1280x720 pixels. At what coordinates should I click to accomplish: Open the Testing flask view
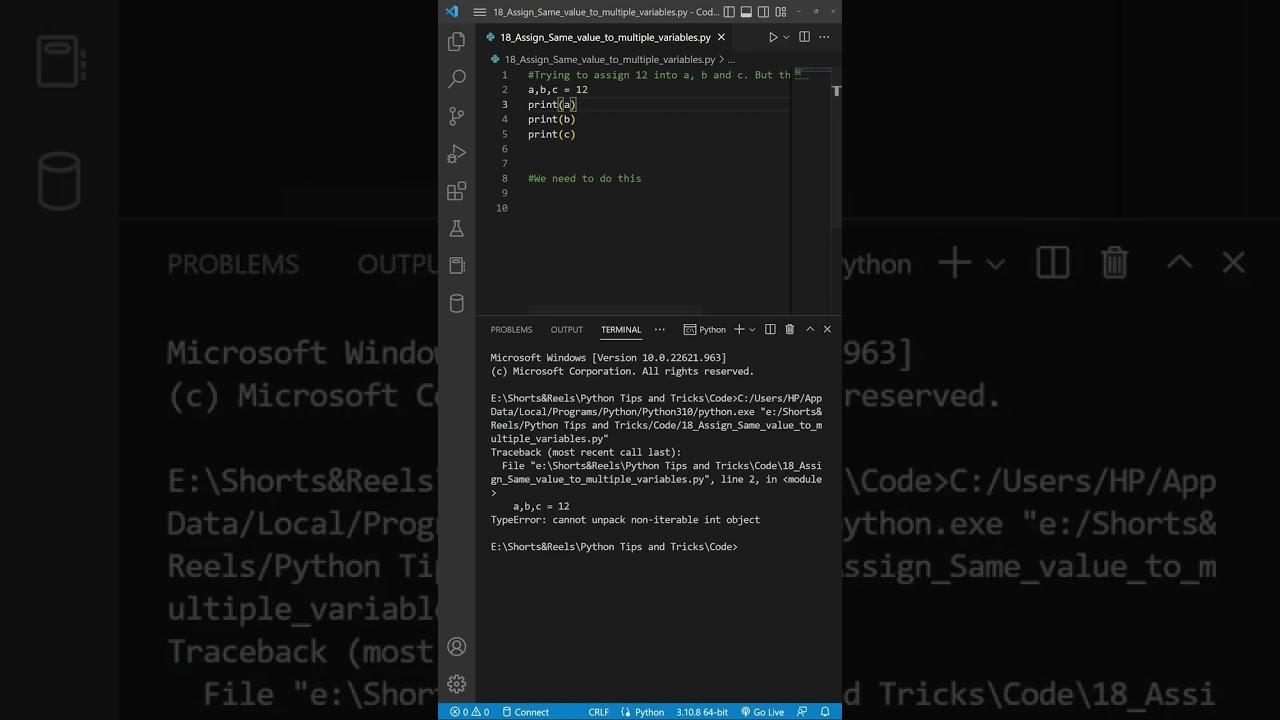[x=457, y=229]
